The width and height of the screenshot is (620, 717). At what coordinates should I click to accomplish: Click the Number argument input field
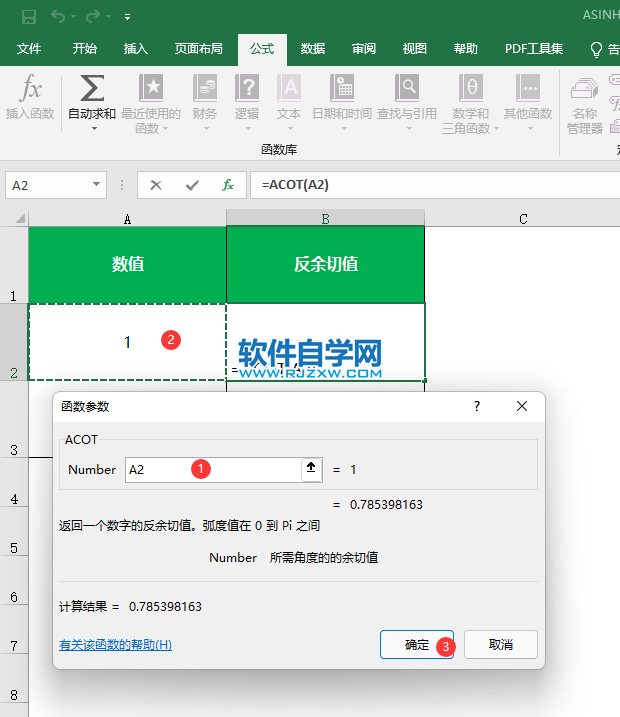(x=213, y=470)
